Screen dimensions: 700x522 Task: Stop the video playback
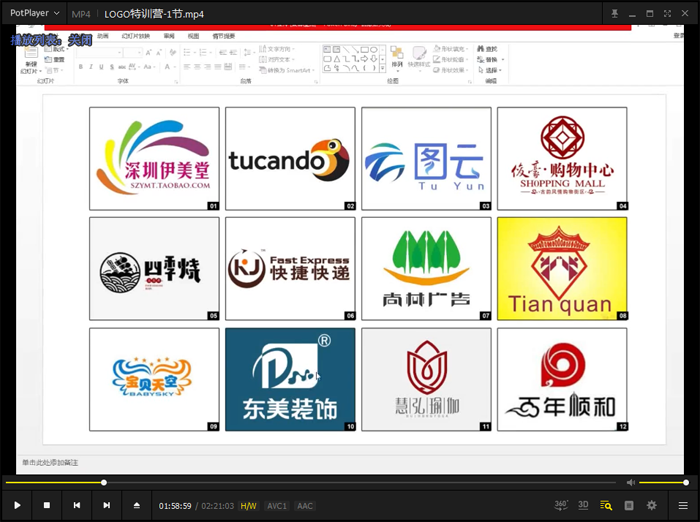46,506
